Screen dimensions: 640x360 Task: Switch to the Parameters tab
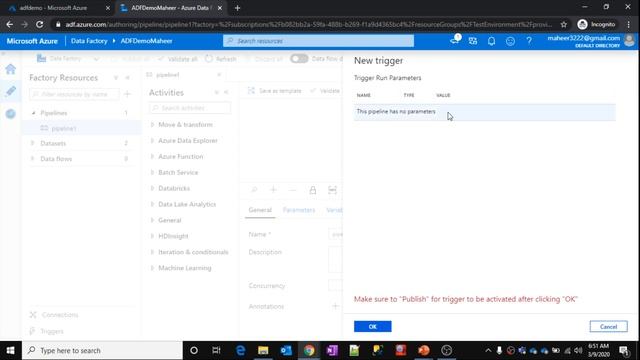pyautogui.click(x=299, y=210)
